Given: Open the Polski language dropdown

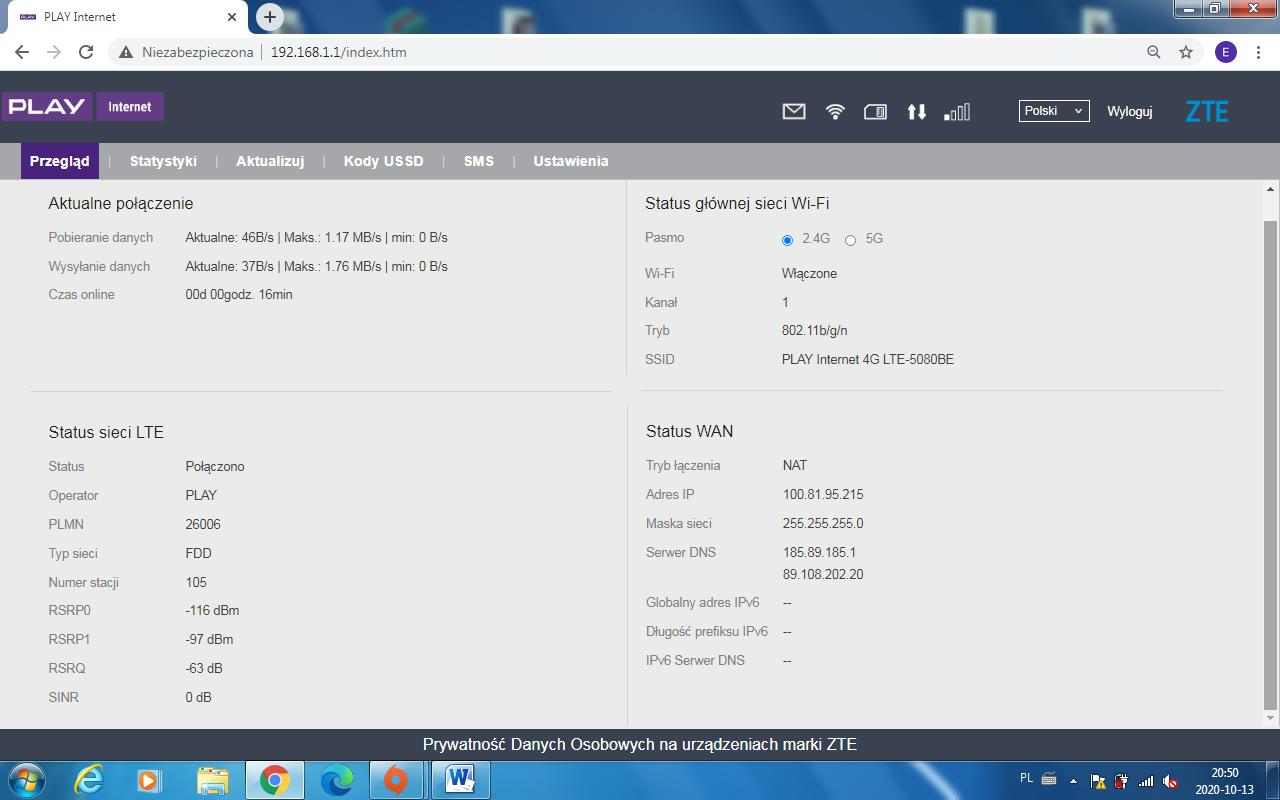Looking at the screenshot, I should (x=1053, y=111).
